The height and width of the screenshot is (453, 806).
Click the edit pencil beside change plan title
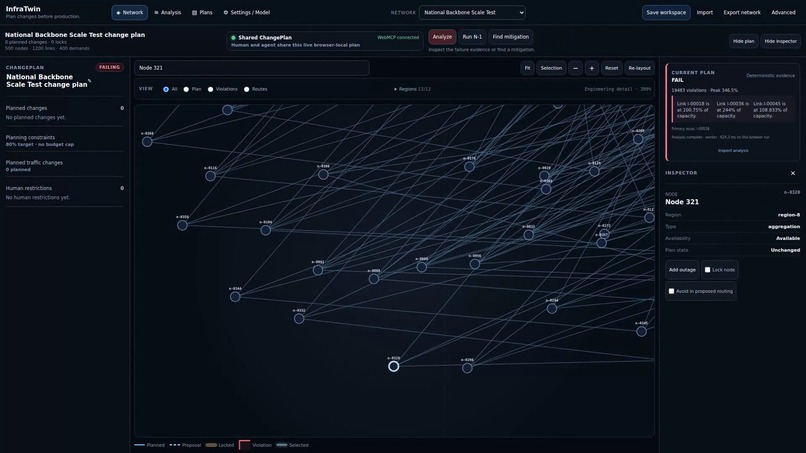pyautogui.click(x=89, y=81)
